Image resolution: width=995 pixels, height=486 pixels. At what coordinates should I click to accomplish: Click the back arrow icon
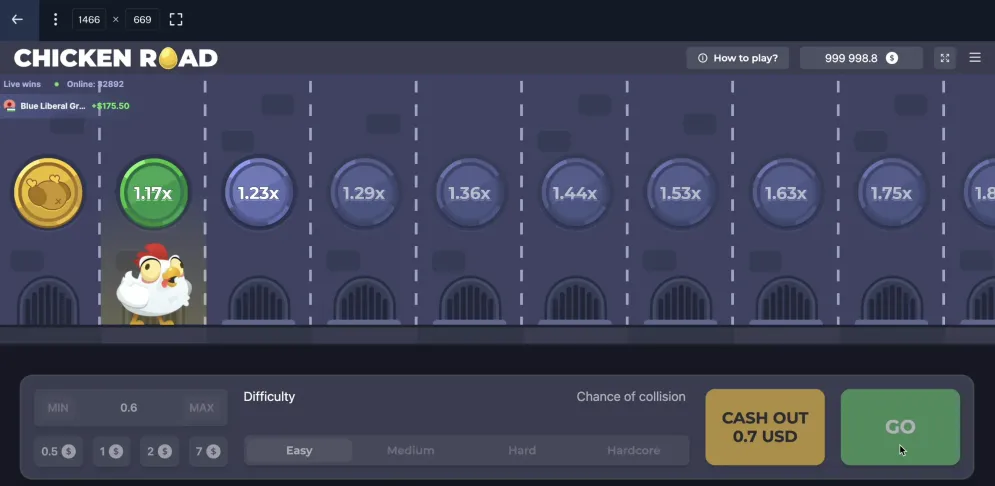[x=17, y=20]
